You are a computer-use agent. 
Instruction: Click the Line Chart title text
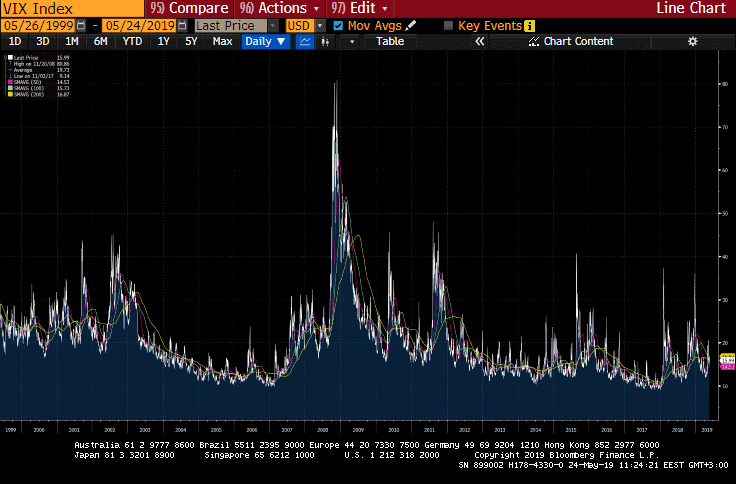(x=691, y=8)
